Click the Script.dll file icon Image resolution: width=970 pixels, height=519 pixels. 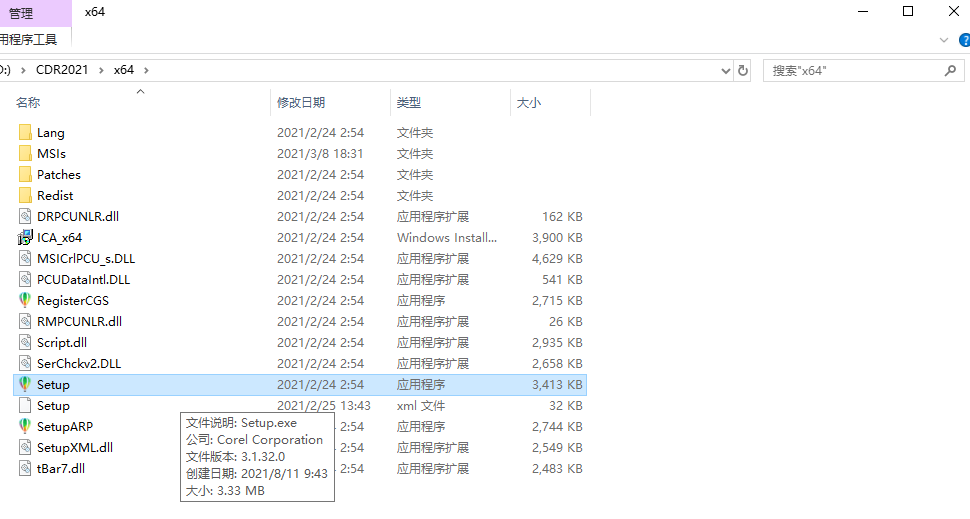[x=25, y=343]
